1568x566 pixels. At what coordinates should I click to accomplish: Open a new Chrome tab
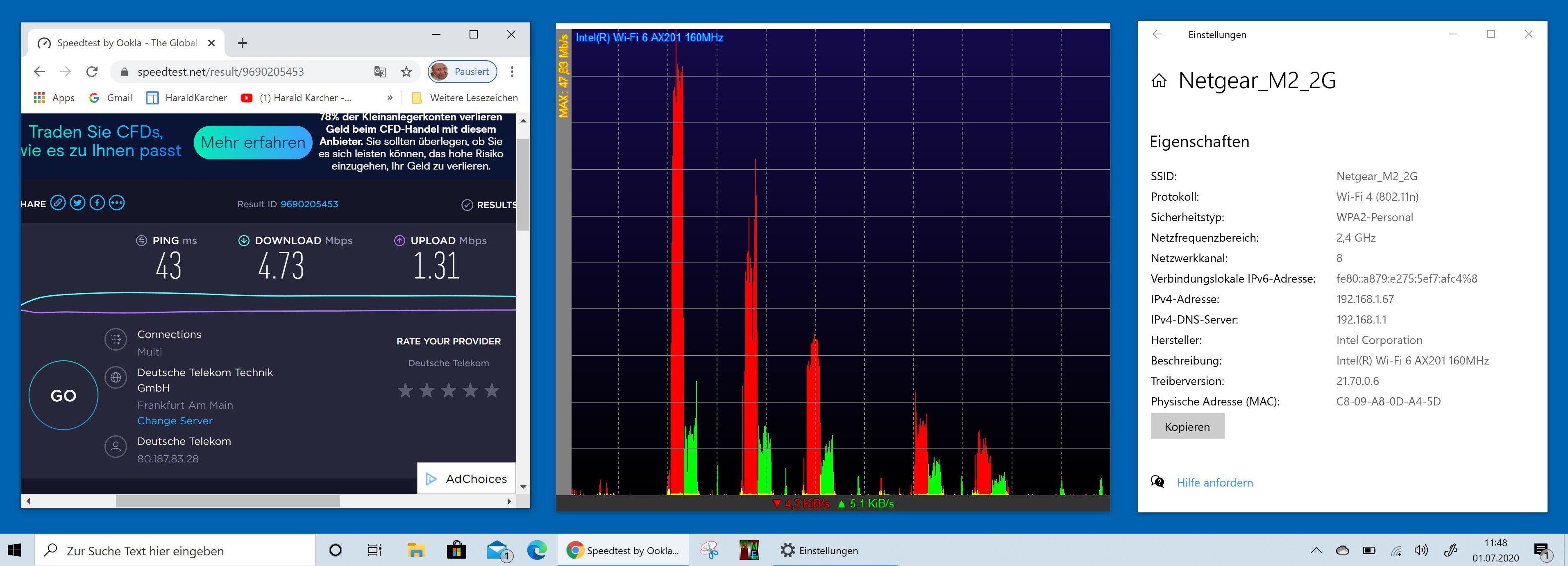tap(242, 43)
